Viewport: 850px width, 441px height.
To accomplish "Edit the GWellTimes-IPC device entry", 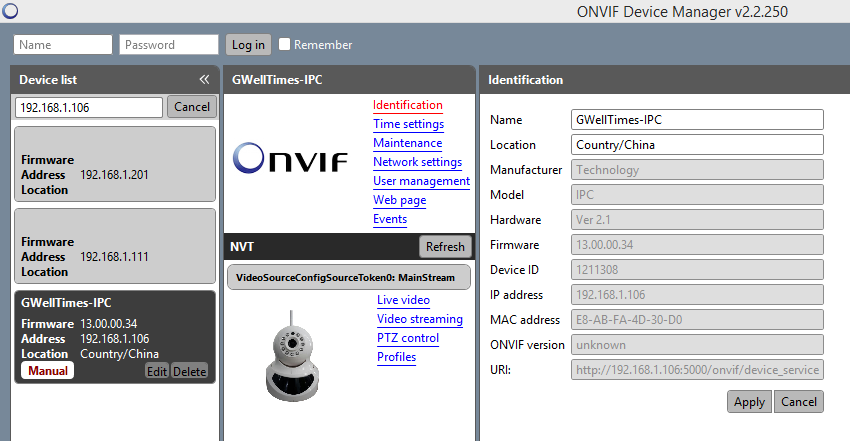I will pos(157,371).
